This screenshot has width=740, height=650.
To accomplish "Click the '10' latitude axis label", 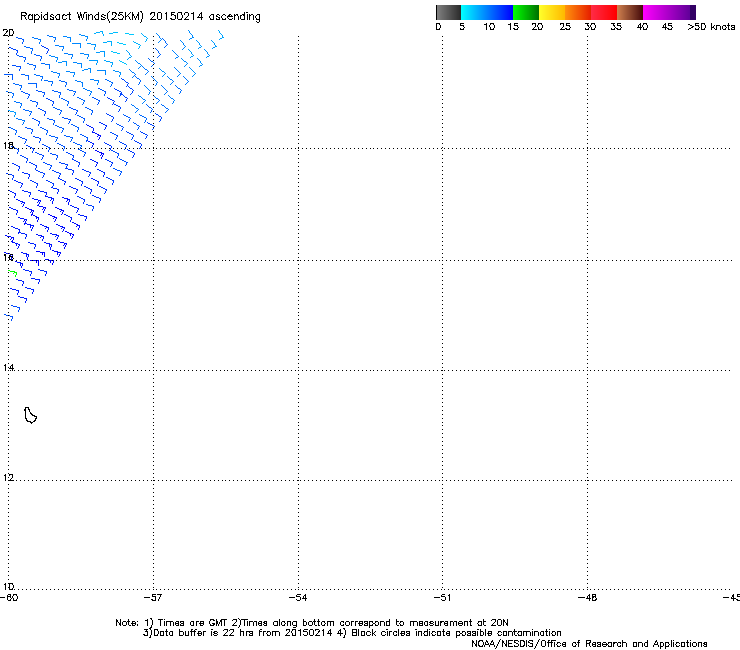I will pyautogui.click(x=8, y=586).
